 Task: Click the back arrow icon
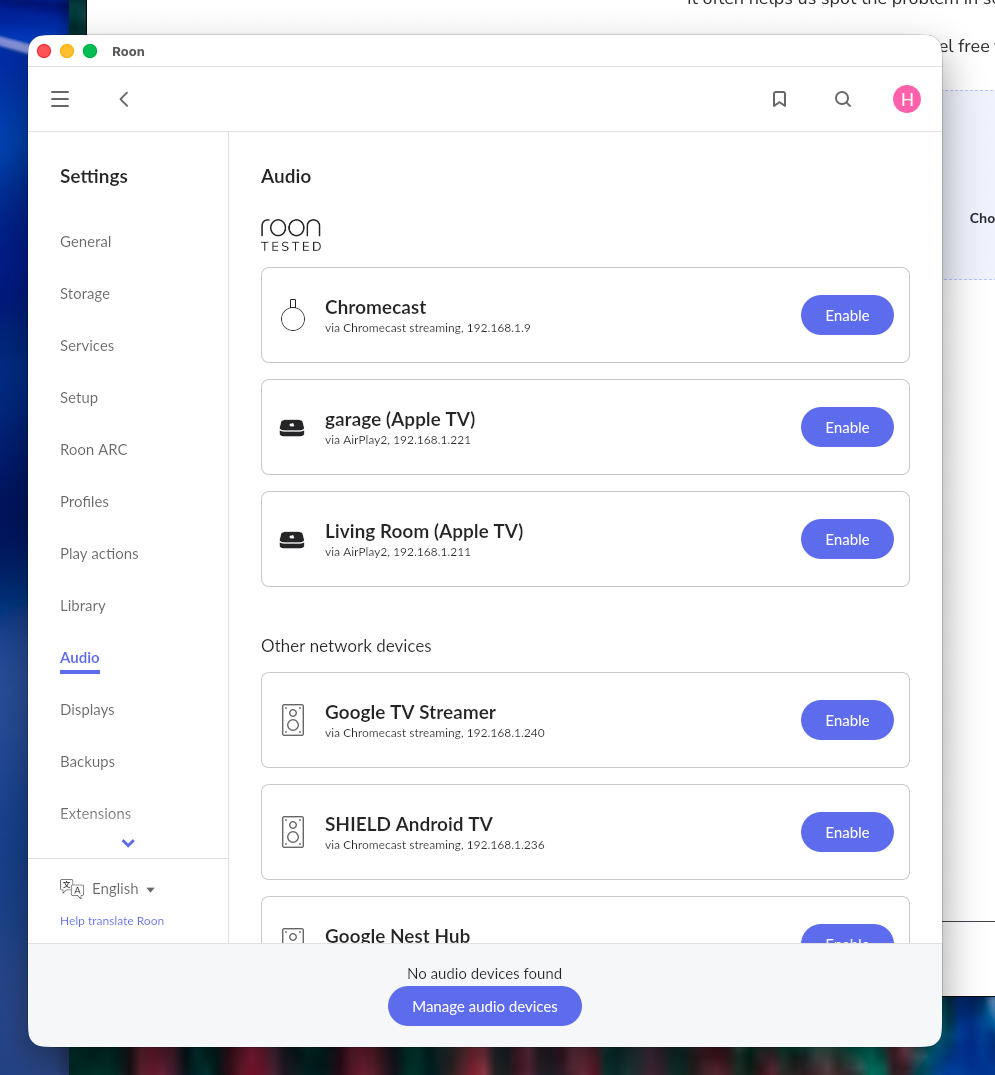click(x=124, y=99)
